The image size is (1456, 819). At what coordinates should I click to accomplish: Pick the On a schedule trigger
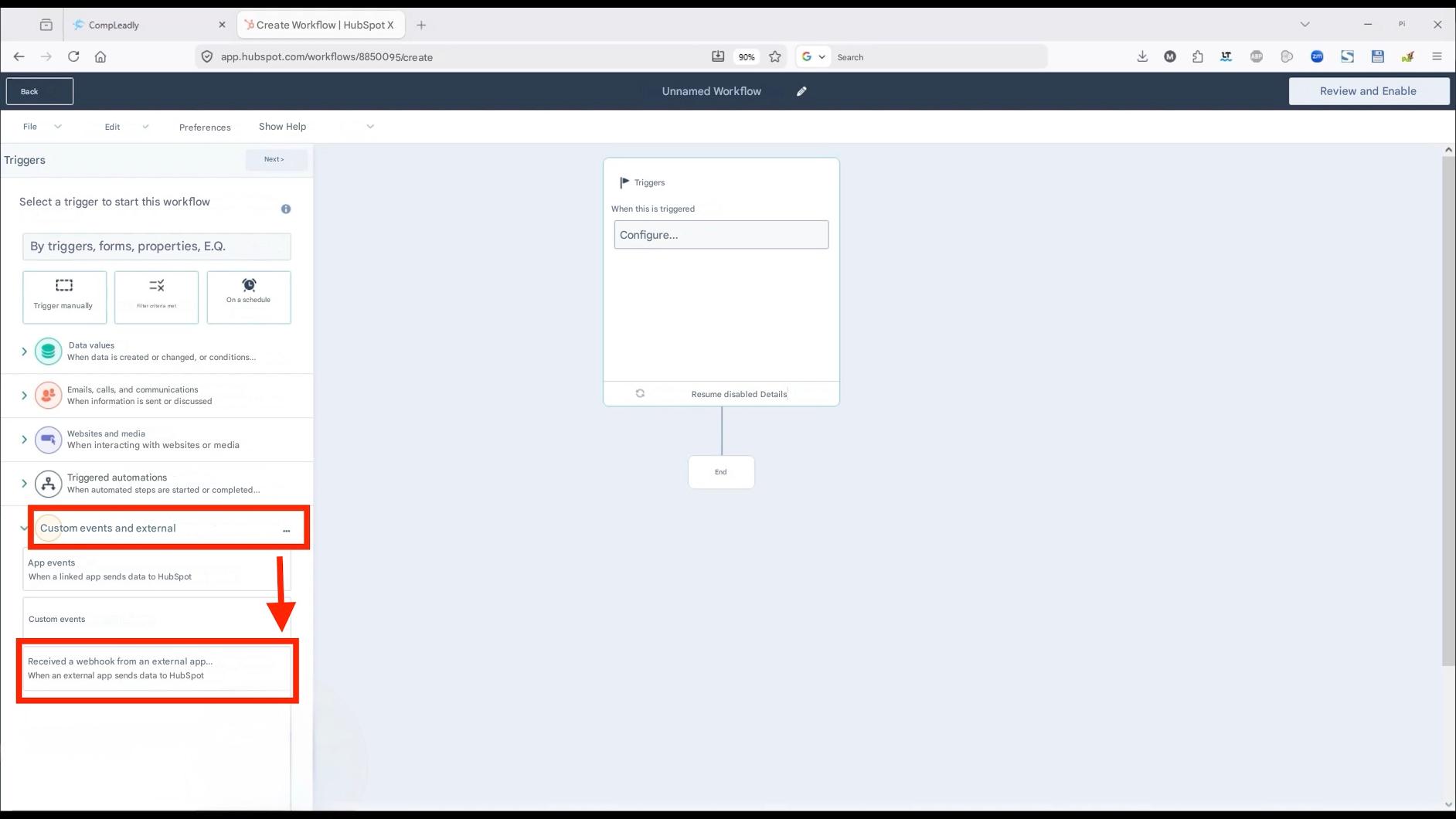pos(249,297)
